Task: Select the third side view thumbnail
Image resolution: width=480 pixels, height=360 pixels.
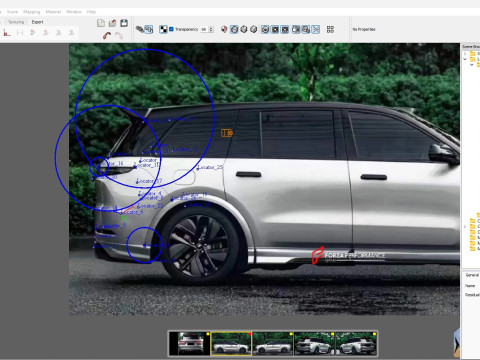Action: [x=273, y=343]
